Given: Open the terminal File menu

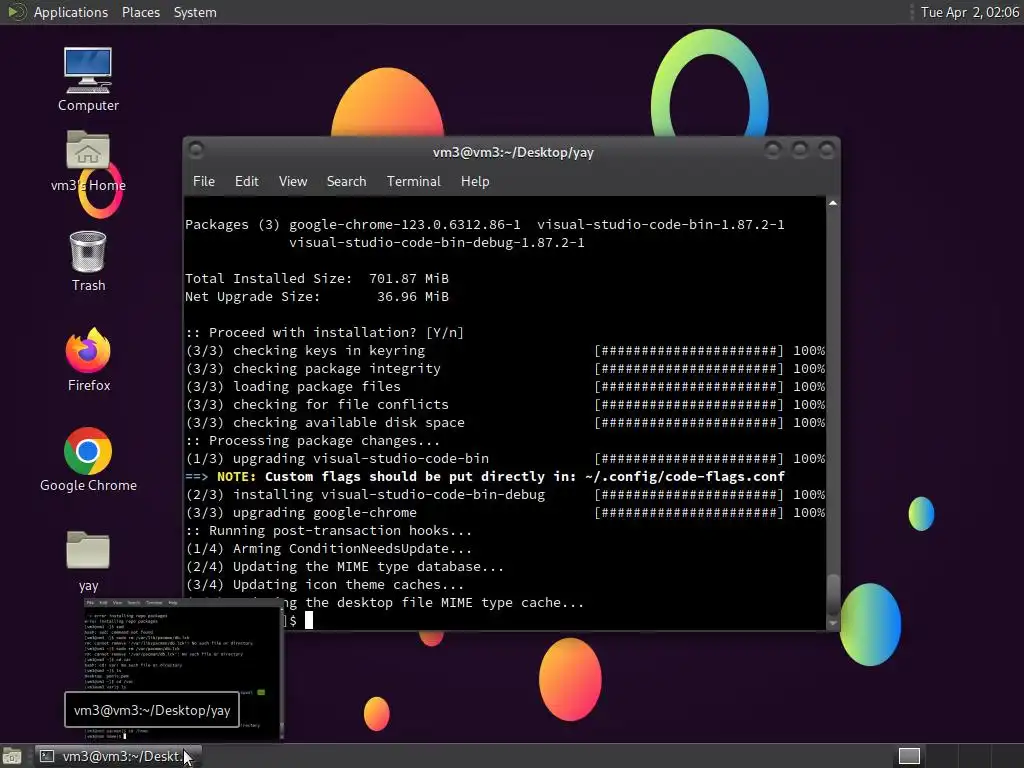Looking at the screenshot, I should pos(204,182).
